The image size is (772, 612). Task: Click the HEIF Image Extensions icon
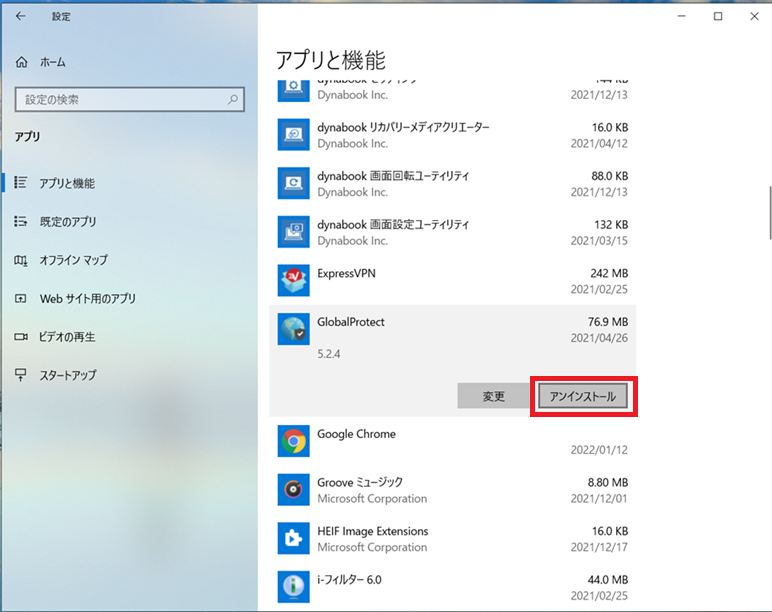[293, 539]
